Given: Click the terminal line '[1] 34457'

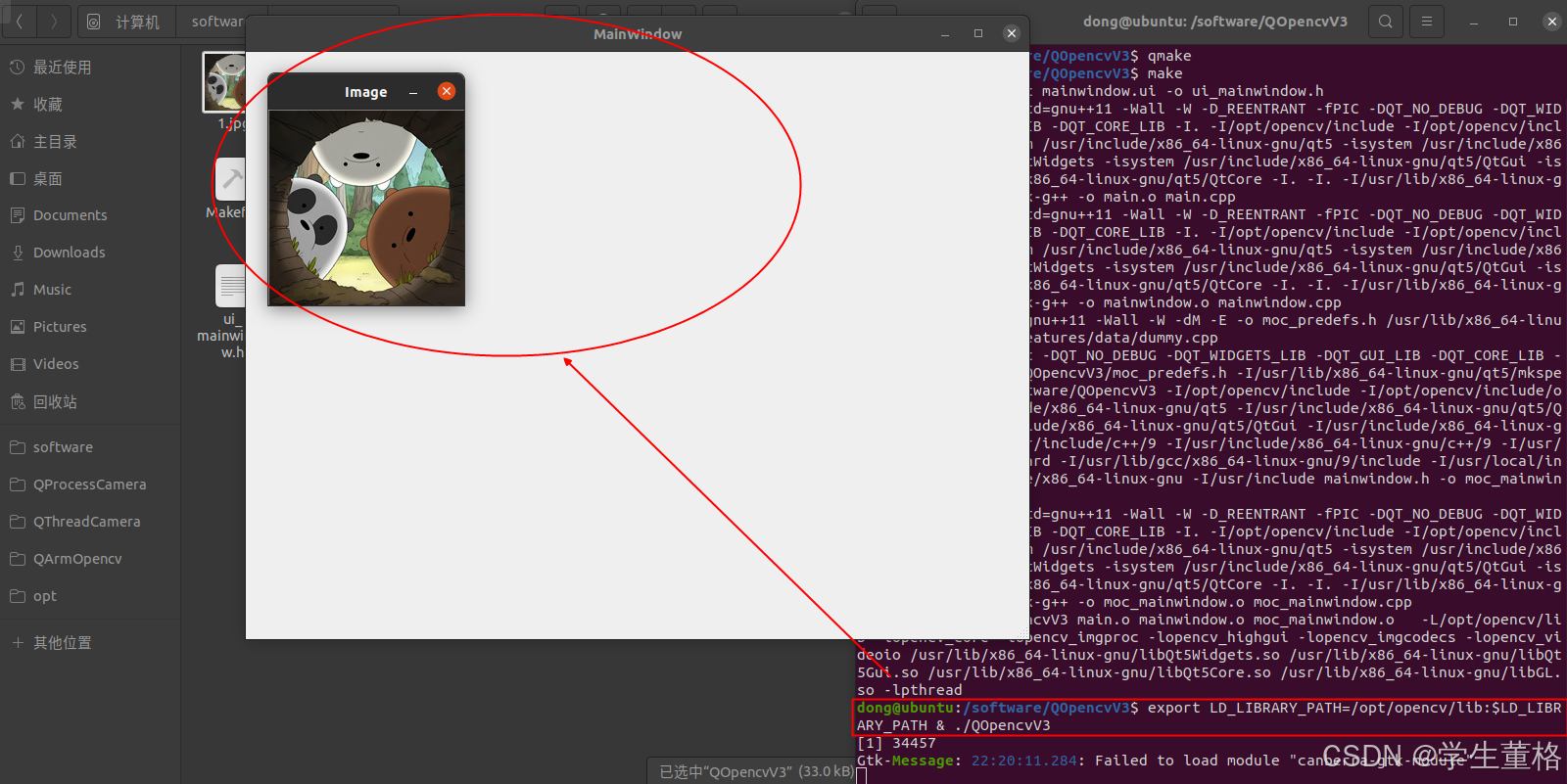Looking at the screenshot, I should coord(896,743).
